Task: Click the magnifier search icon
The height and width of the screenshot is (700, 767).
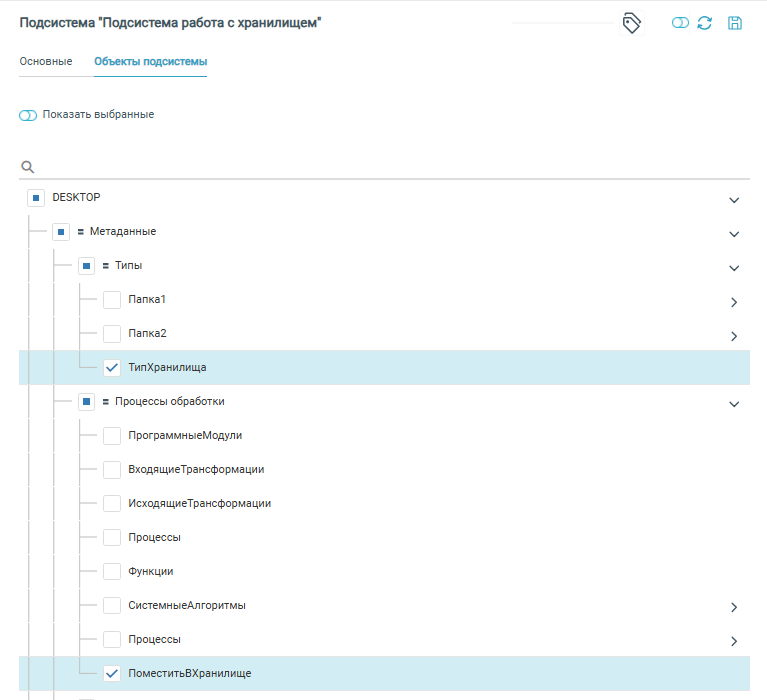Action: click(x=28, y=166)
